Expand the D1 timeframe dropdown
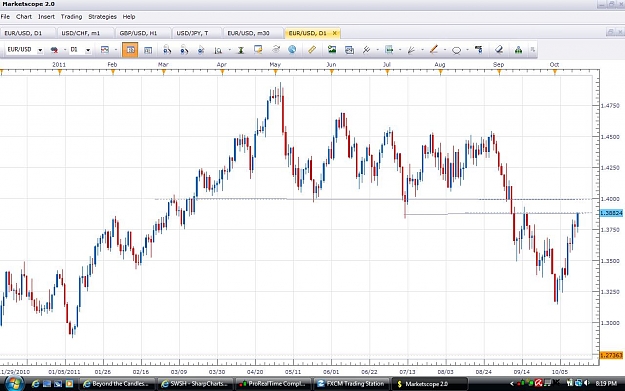Viewport: 625px width, 391px height. coord(88,50)
